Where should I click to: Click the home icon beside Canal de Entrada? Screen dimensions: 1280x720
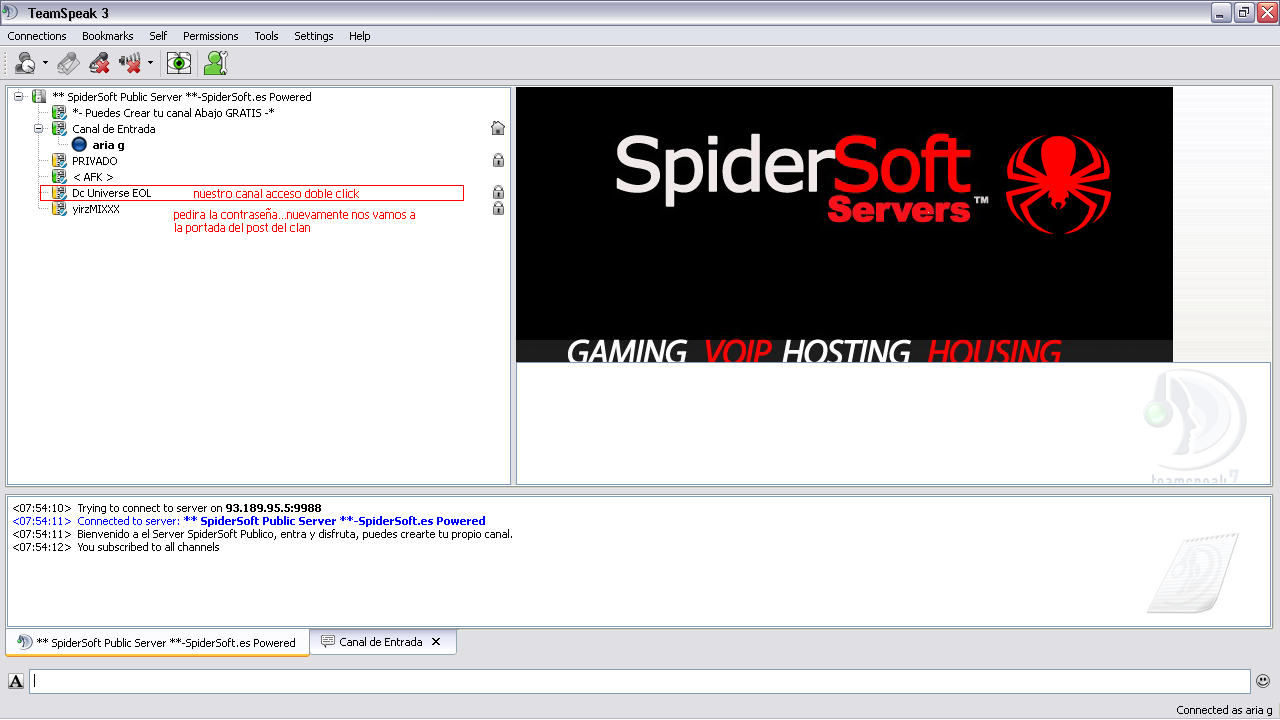pyautogui.click(x=498, y=128)
